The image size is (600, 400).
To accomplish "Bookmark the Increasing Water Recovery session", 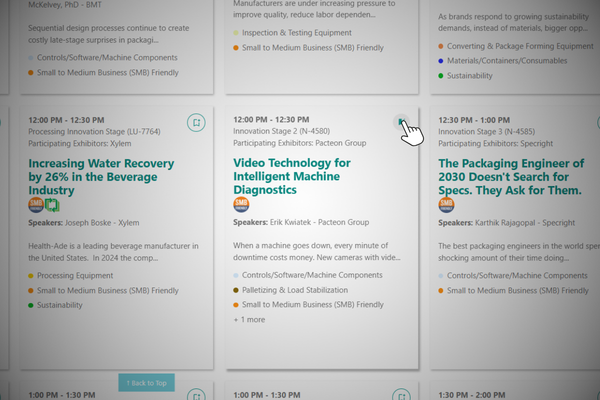I will [x=196, y=123].
